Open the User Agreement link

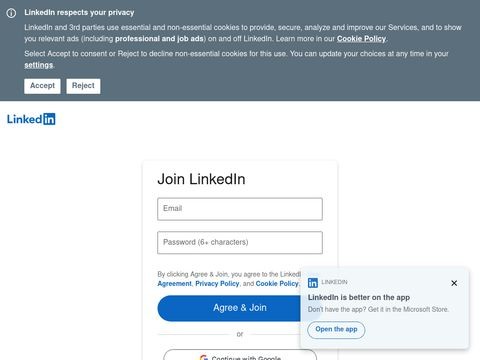point(174,284)
